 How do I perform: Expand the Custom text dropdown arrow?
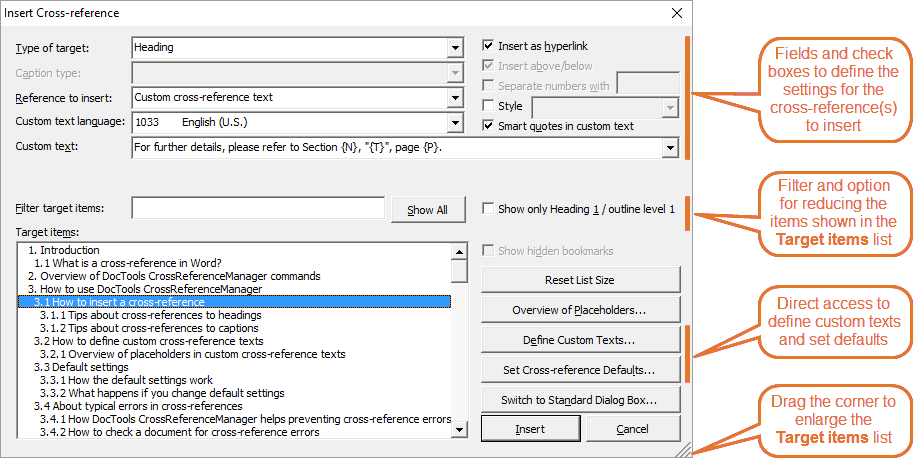[670, 148]
